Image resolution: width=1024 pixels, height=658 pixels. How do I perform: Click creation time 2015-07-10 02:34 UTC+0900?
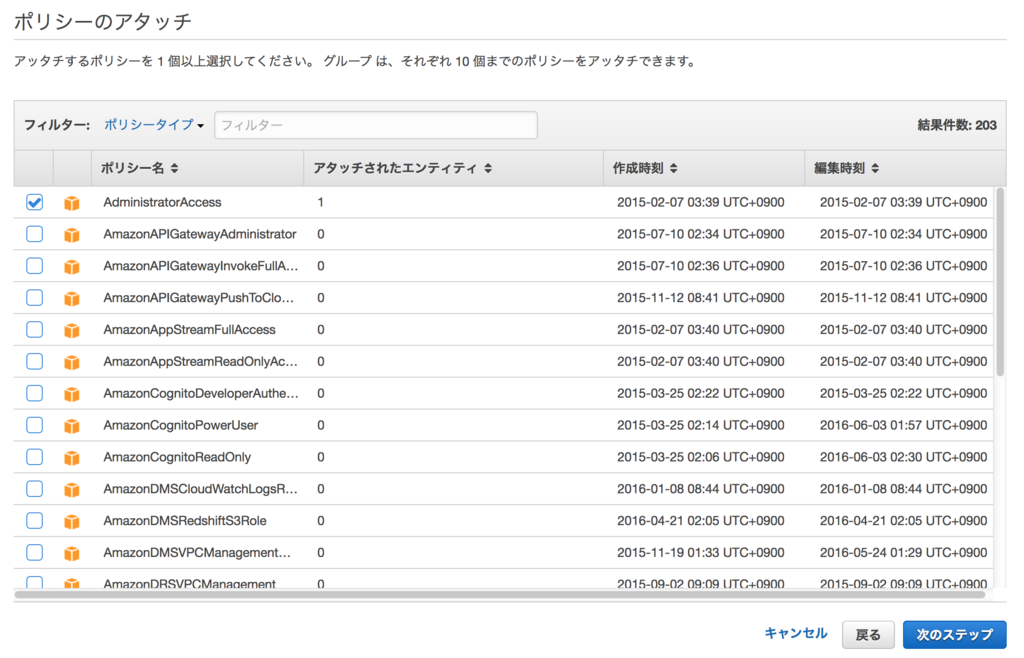click(701, 234)
